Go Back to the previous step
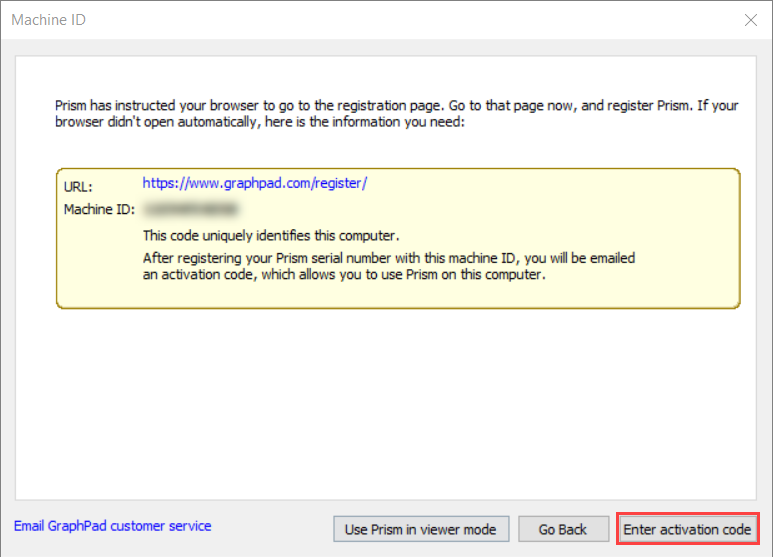This screenshot has width=773, height=557. point(563,529)
